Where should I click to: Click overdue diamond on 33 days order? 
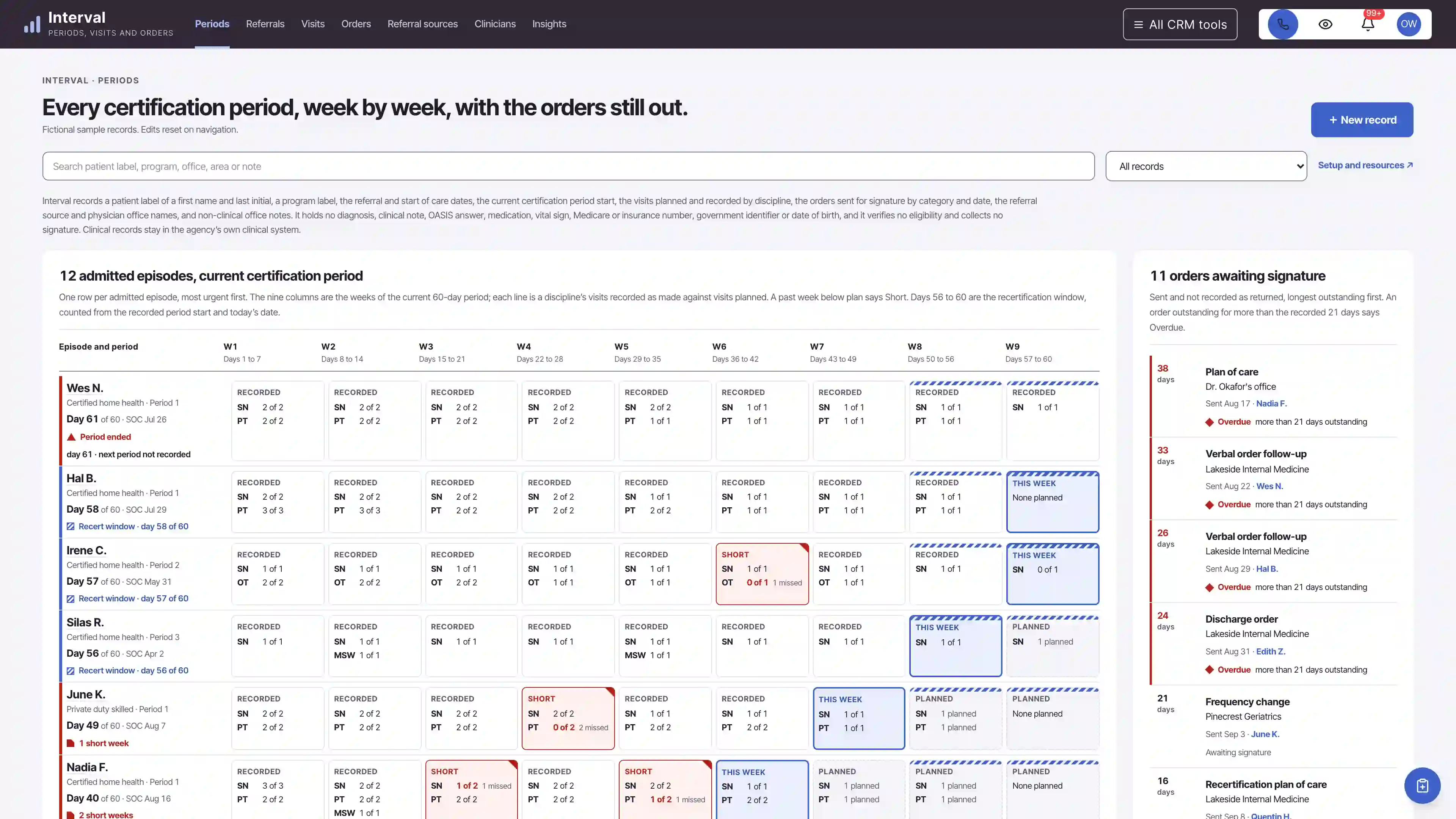(1210, 505)
